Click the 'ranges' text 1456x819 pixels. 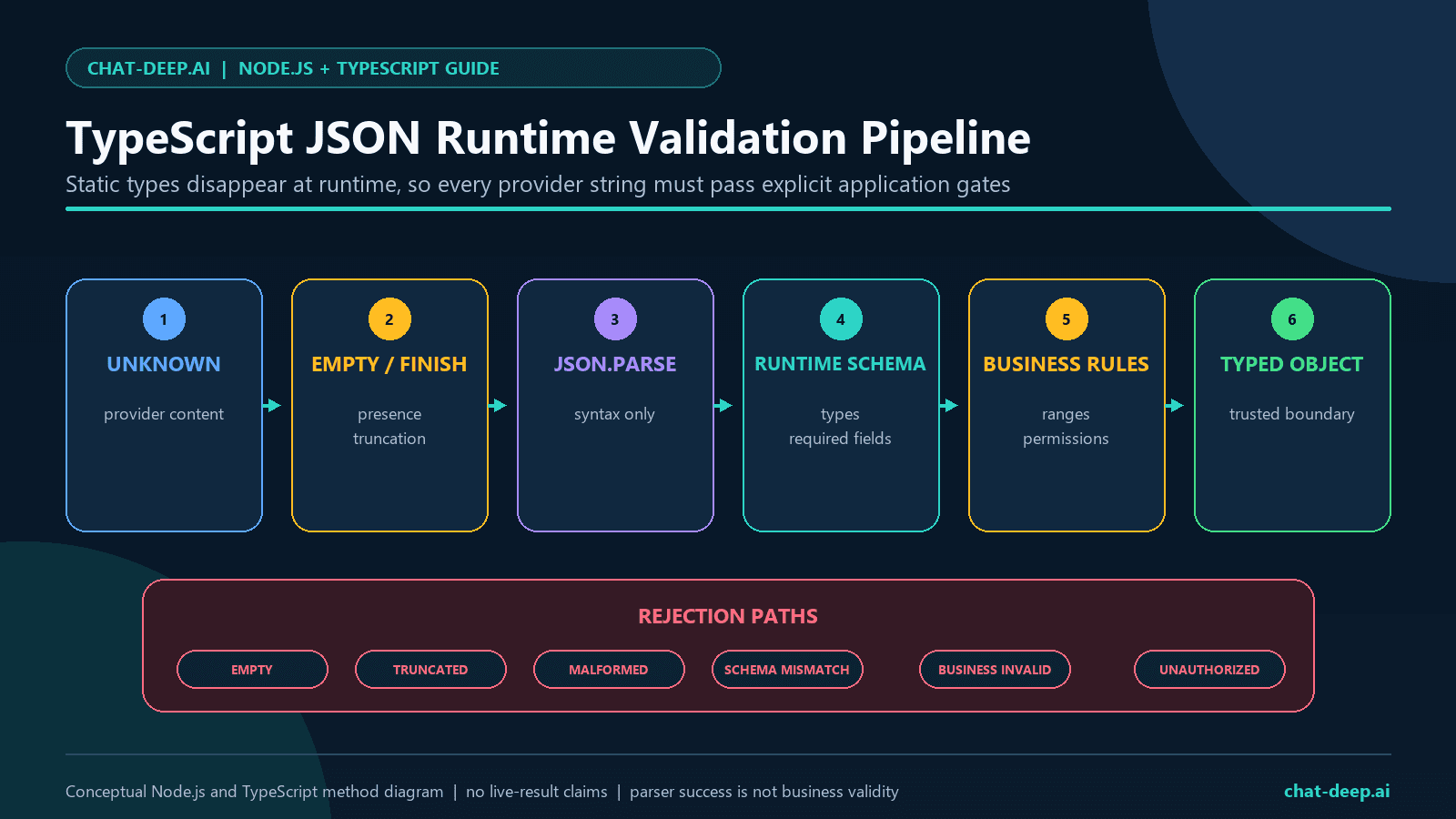pyautogui.click(x=1066, y=414)
